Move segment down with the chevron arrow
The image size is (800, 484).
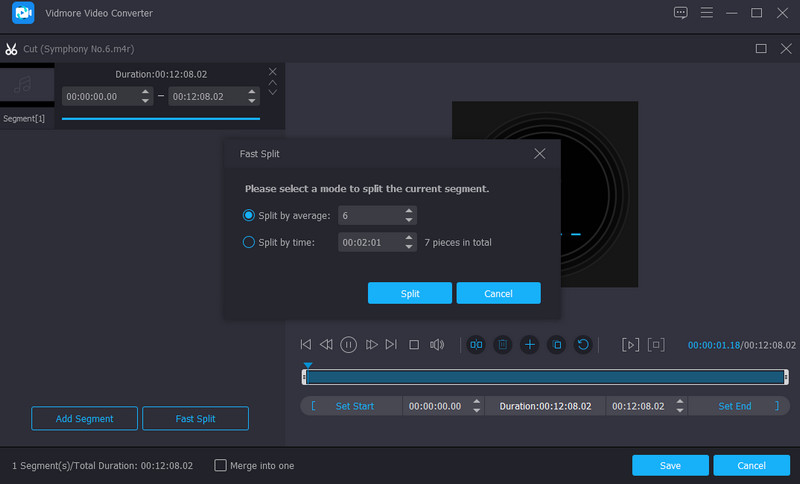[272, 93]
